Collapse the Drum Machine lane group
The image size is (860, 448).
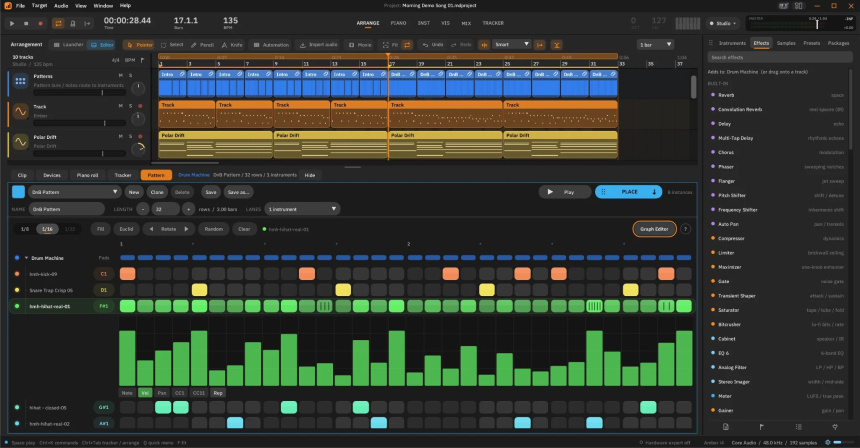pos(26,258)
